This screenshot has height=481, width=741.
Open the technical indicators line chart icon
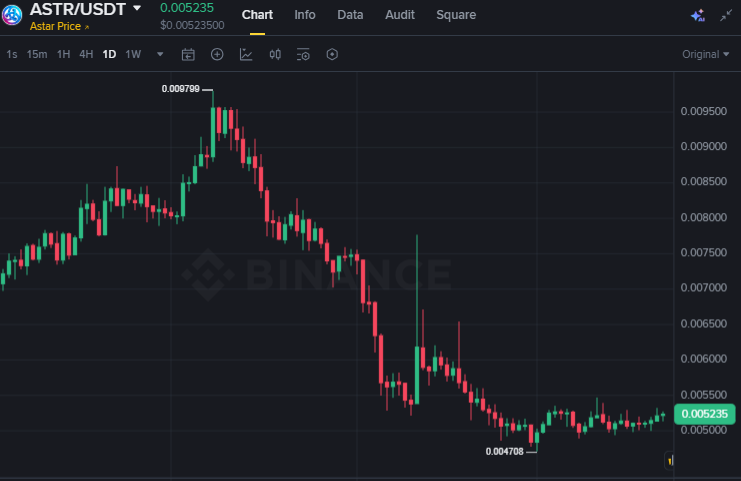click(246, 54)
